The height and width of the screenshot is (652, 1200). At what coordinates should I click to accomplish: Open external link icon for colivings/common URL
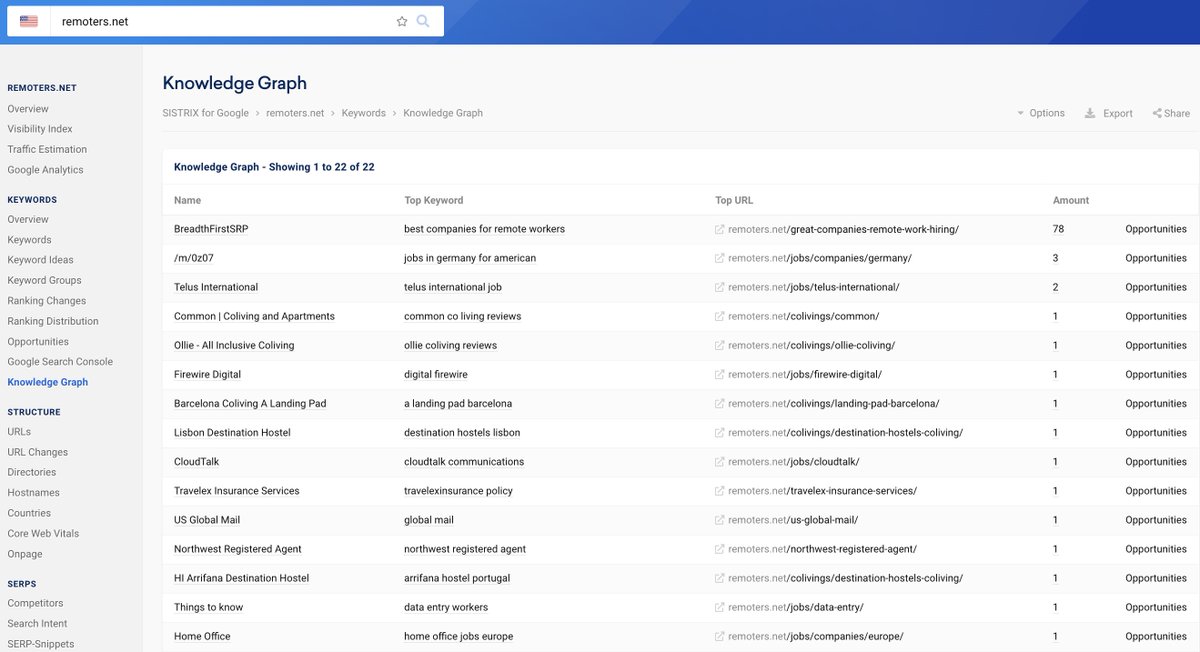pos(720,316)
